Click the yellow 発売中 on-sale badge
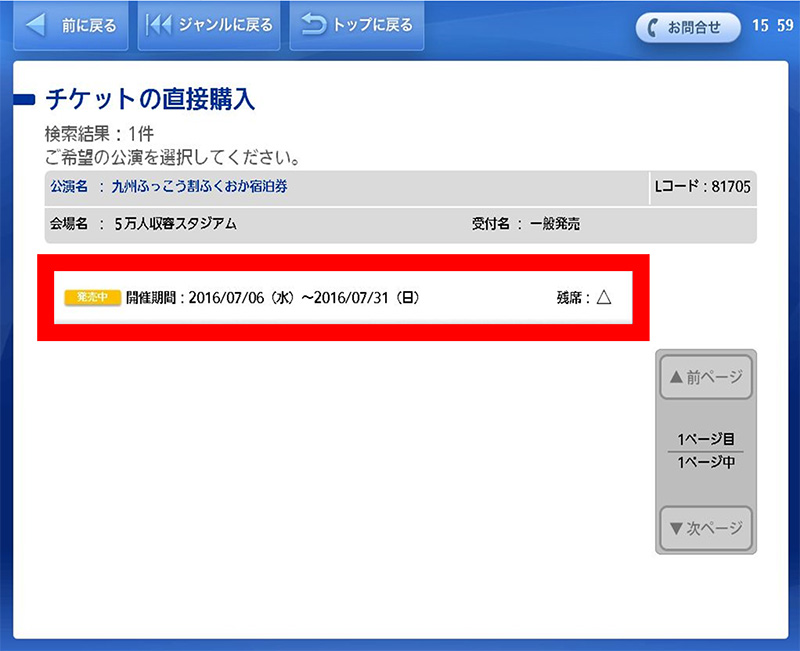 [92, 297]
